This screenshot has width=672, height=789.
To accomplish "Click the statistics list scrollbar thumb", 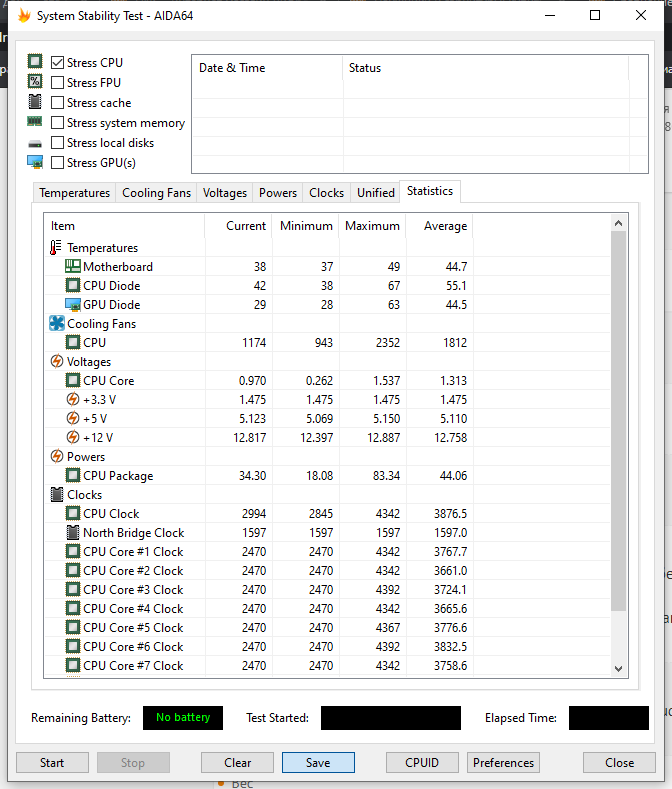I will pos(619,421).
